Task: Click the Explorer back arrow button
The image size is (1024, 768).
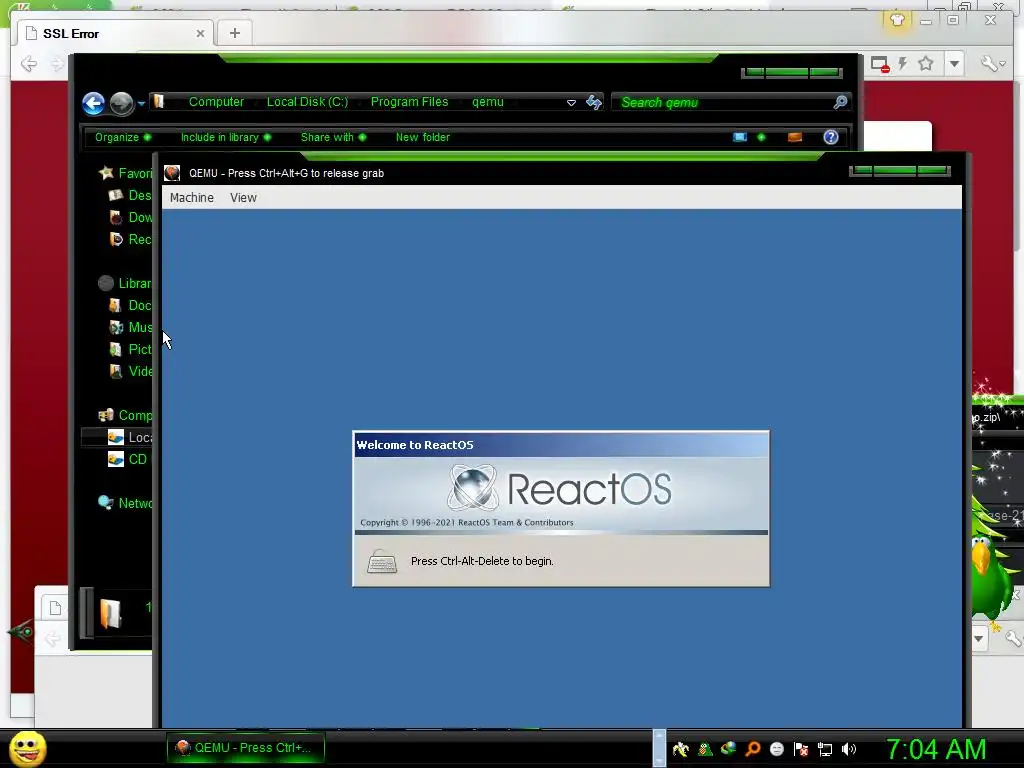Action: [x=93, y=103]
